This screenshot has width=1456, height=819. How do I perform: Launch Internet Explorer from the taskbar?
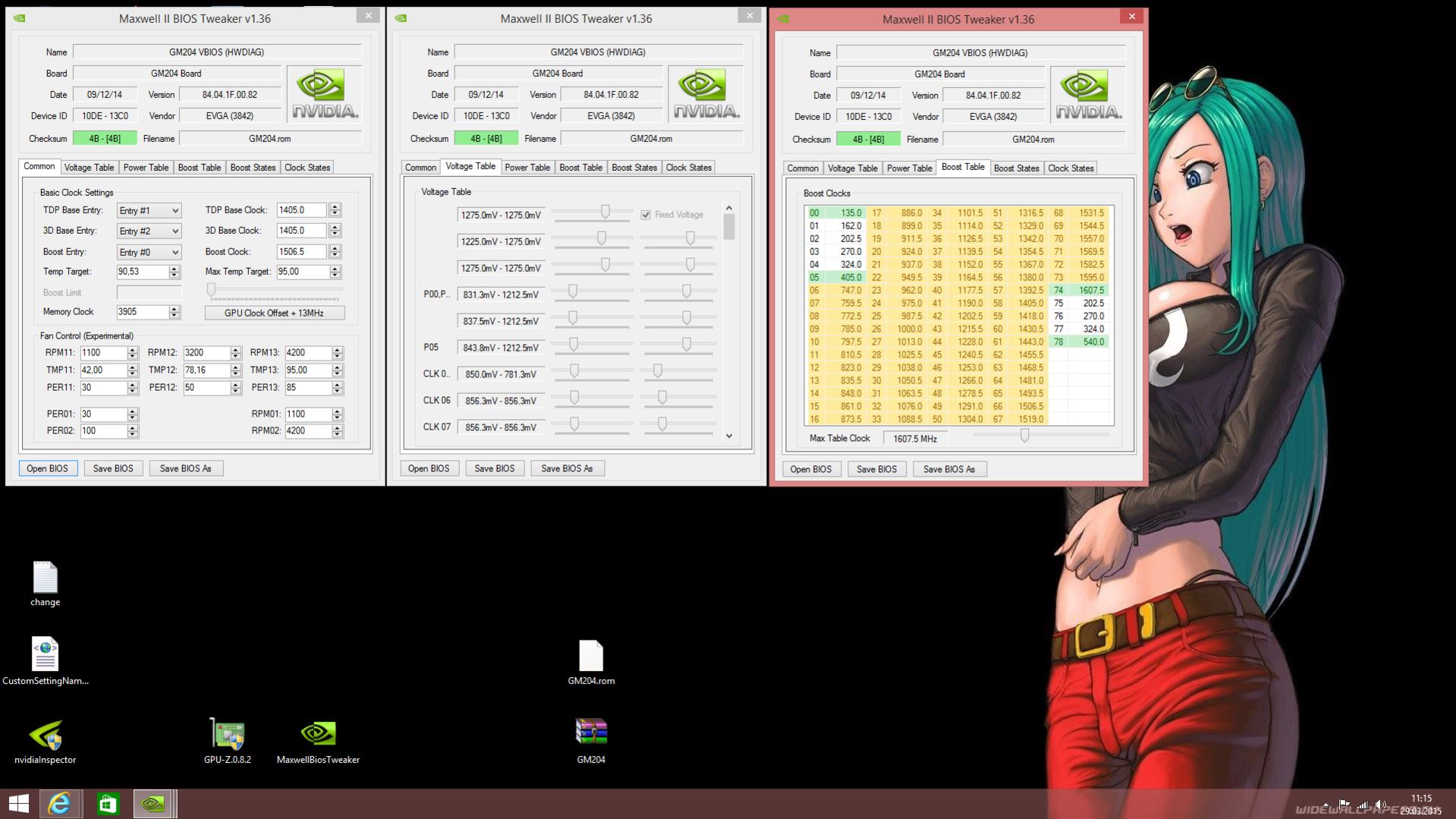59,804
